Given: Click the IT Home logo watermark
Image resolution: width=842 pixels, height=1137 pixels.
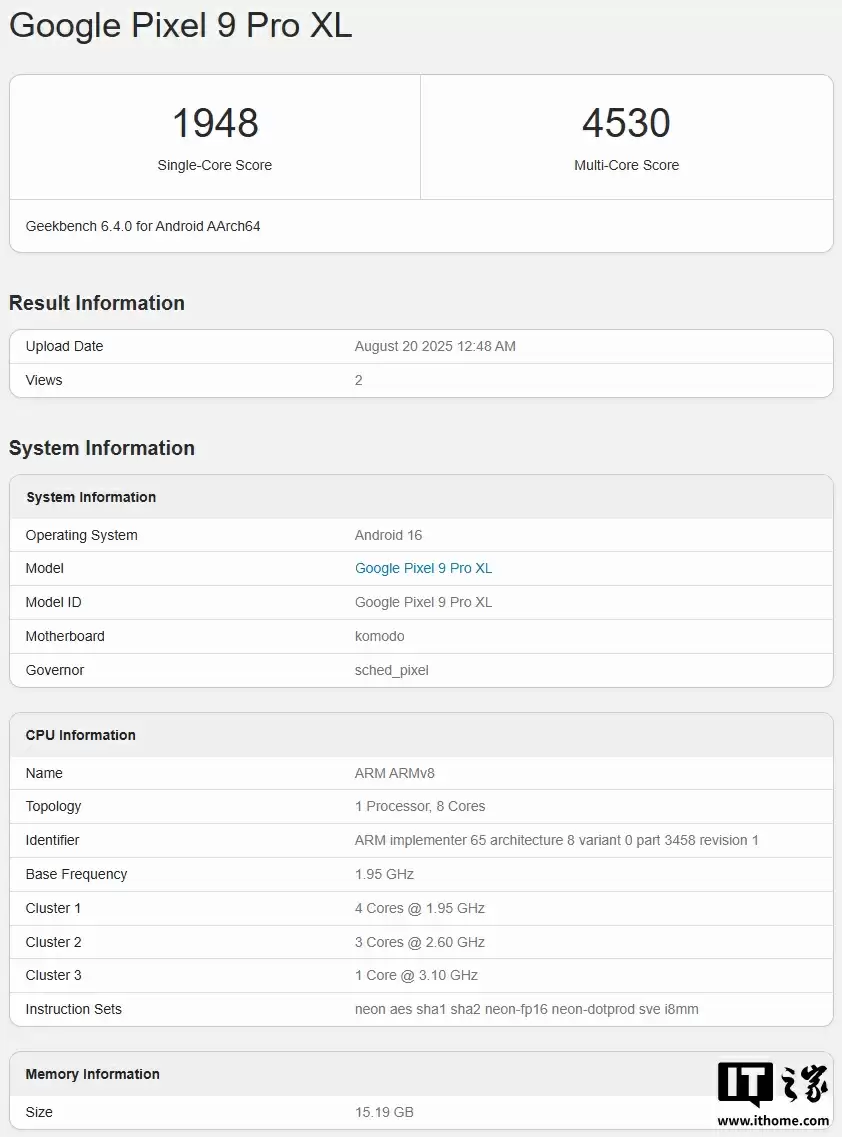Looking at the screenshot, I should point(772,1085).
